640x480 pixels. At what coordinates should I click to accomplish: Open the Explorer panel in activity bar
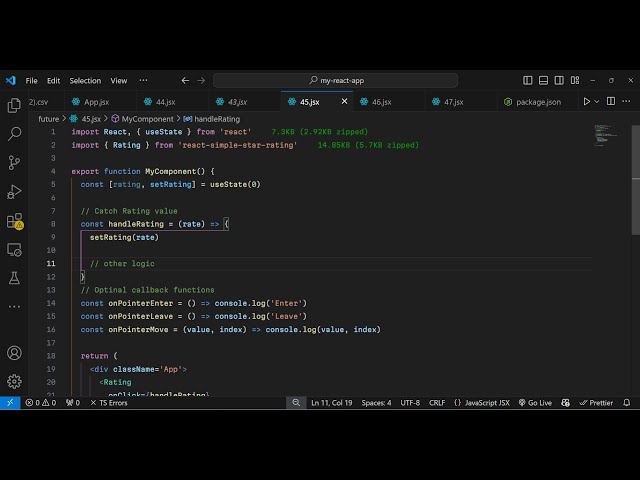(14, 105)
